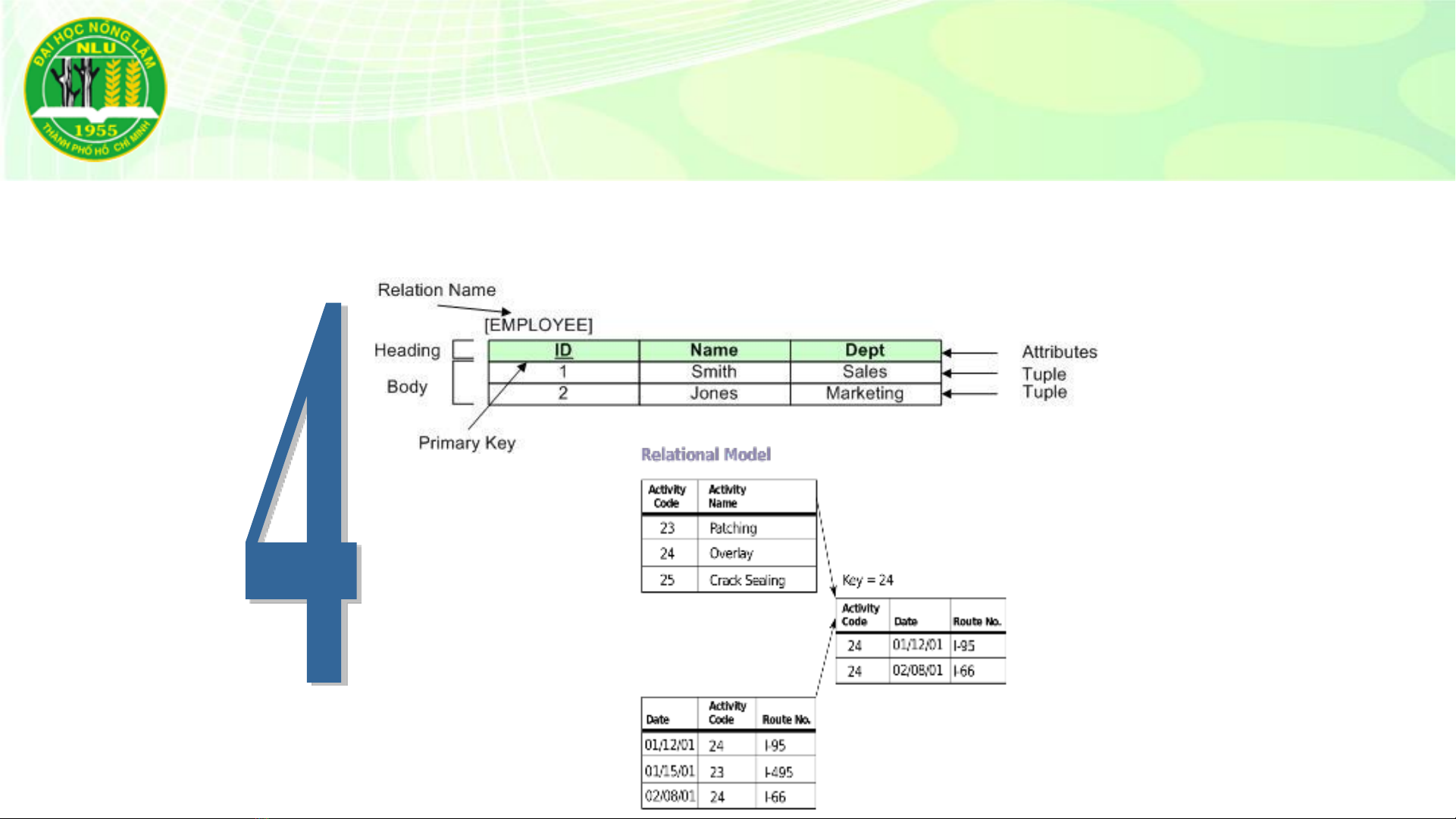
Task: Click the 'Tuple' label pointing at Sales row
Action: [x=1044, y=374]
